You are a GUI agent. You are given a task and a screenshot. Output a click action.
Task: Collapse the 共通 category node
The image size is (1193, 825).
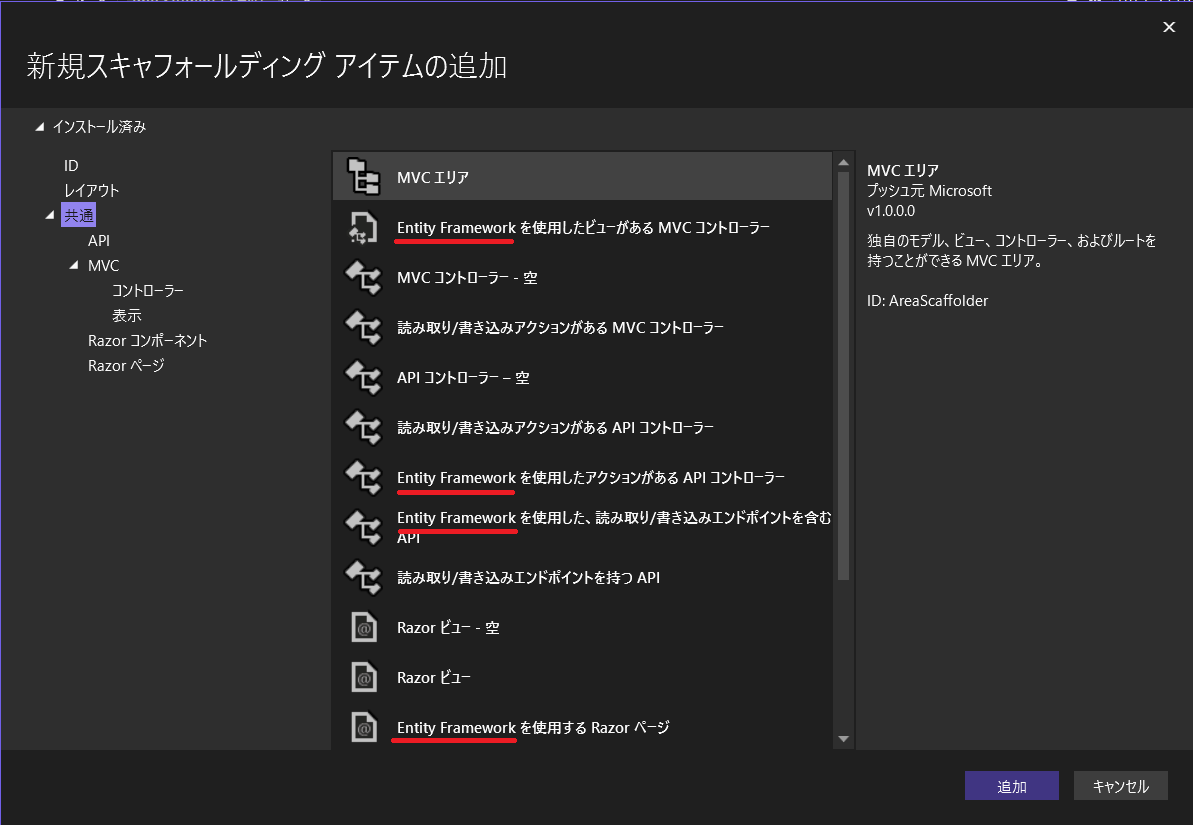coord(50,214)
